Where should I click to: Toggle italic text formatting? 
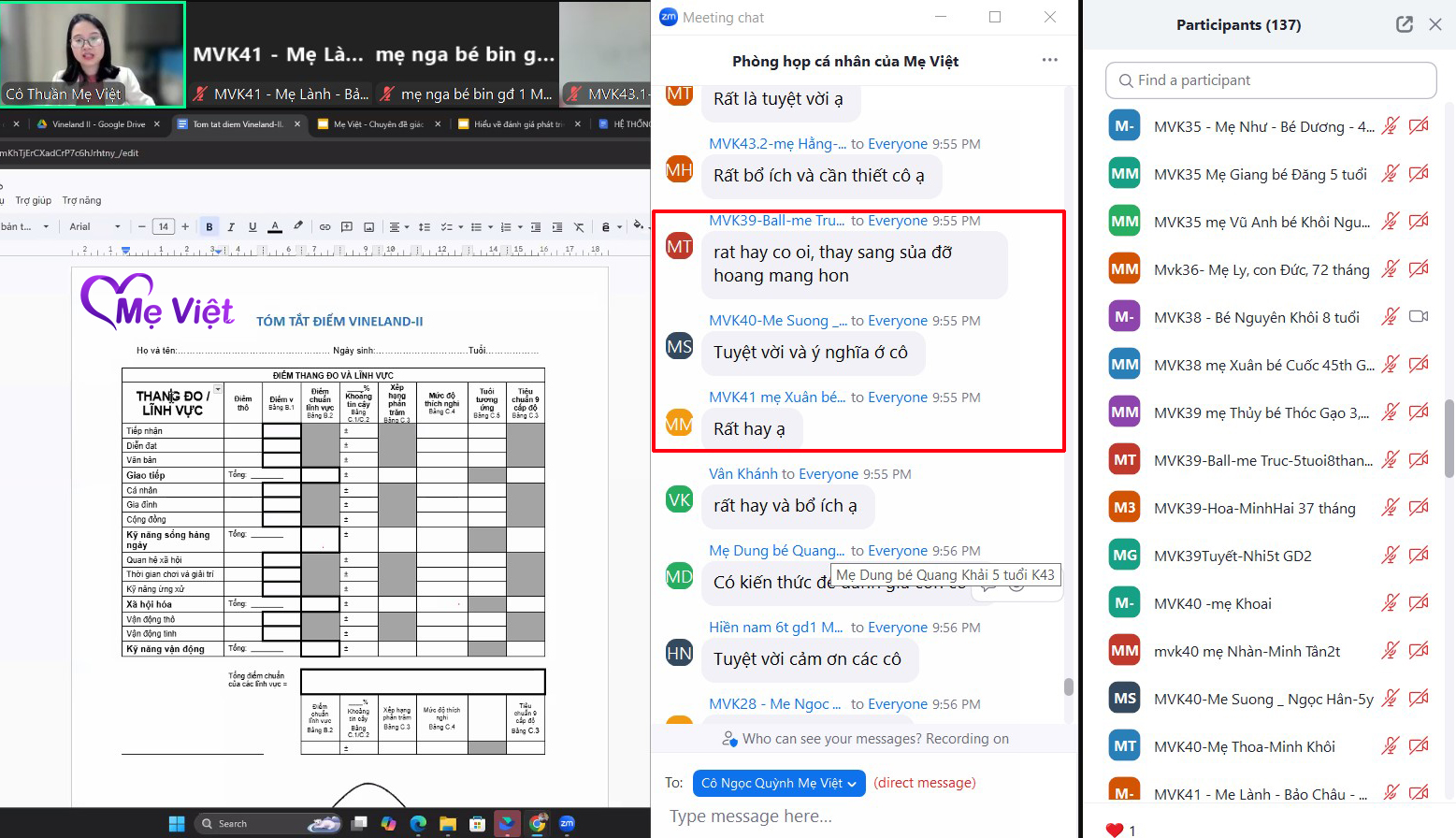point(231,227)
